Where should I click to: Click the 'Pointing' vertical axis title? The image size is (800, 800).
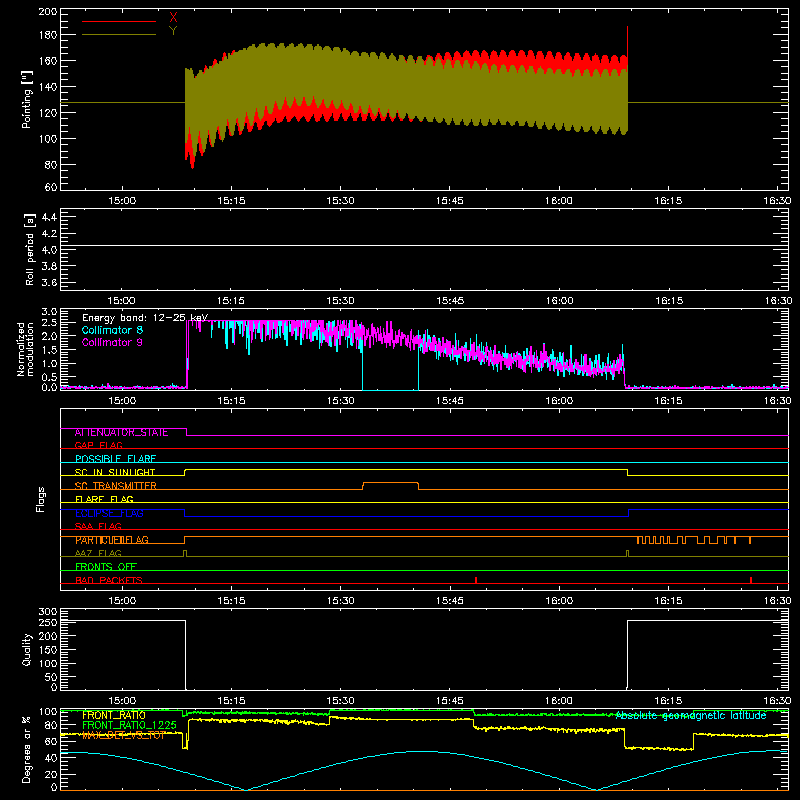coord(27,99)
